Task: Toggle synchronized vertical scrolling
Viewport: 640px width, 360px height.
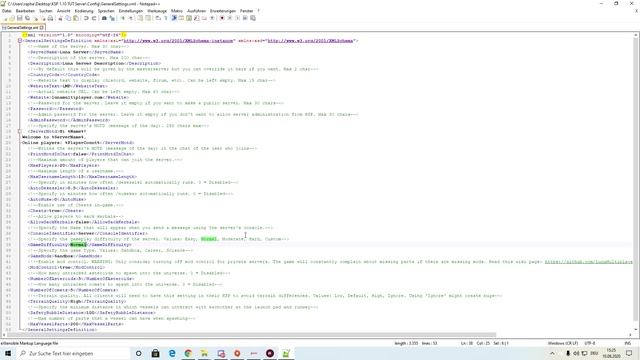Action: coord(140,18)
